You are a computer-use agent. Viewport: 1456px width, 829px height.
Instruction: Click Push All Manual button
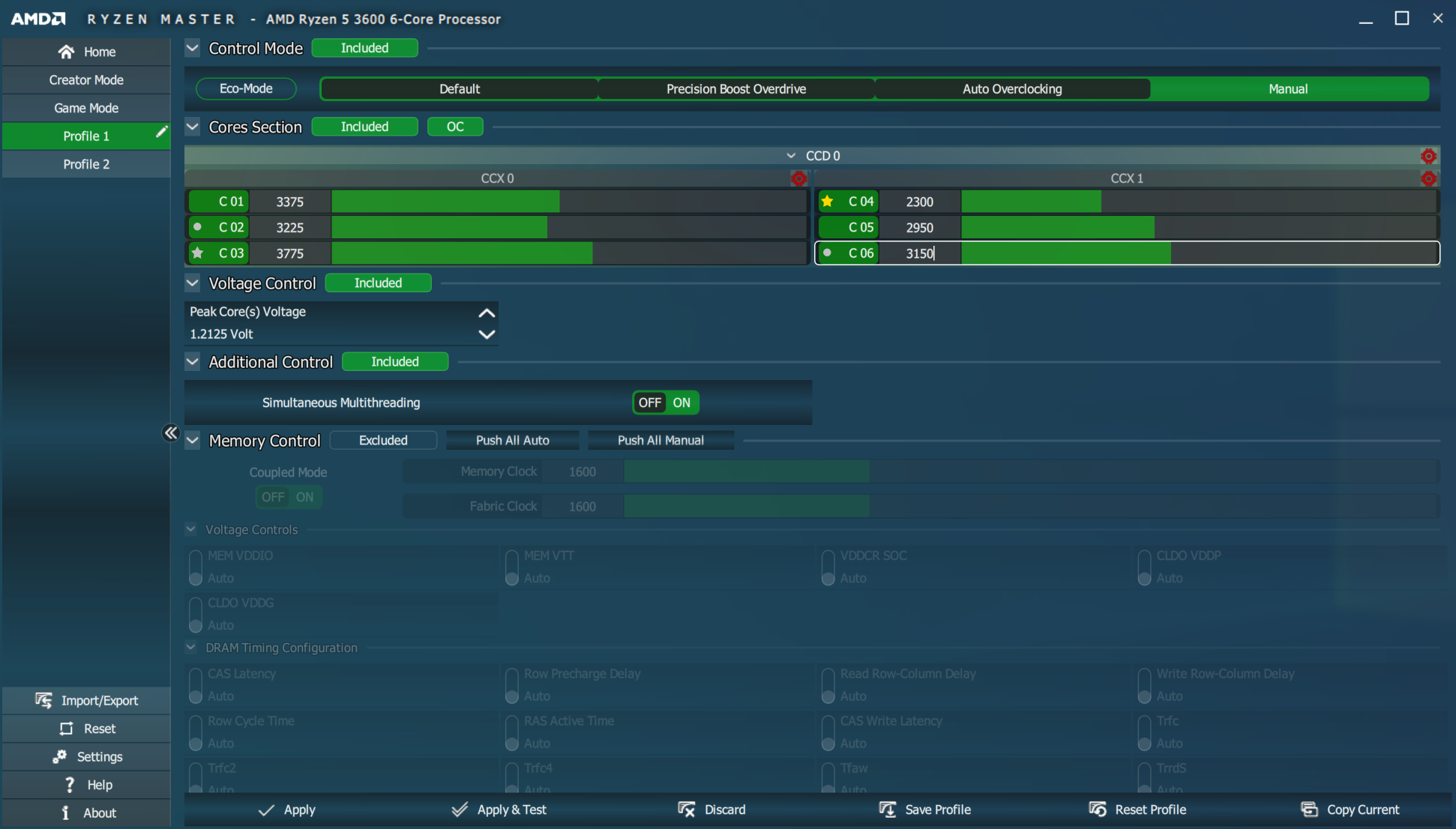(x=661, y=440)
